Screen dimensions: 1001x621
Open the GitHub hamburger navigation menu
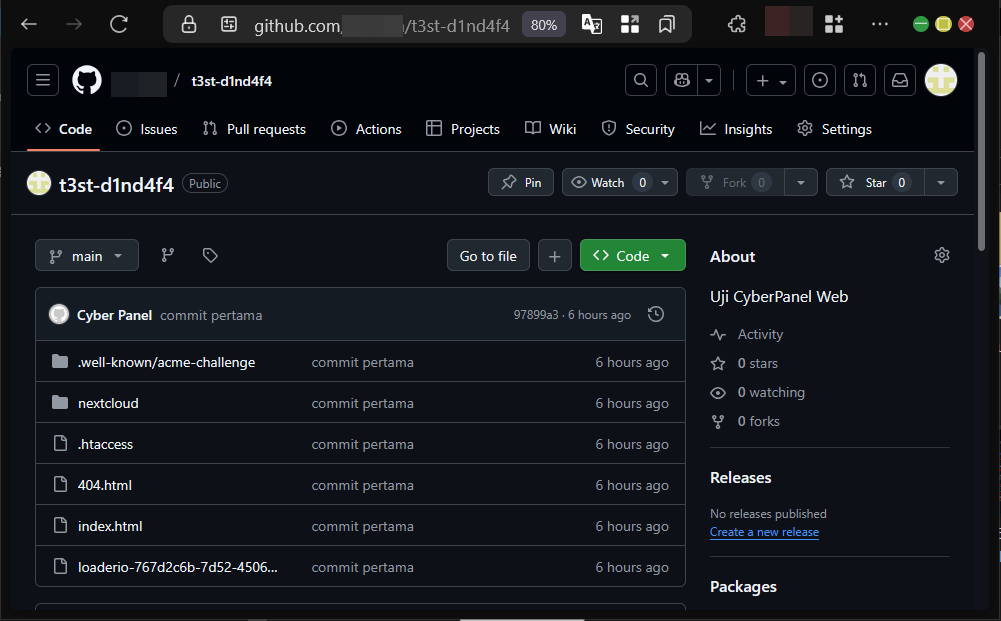43,81
